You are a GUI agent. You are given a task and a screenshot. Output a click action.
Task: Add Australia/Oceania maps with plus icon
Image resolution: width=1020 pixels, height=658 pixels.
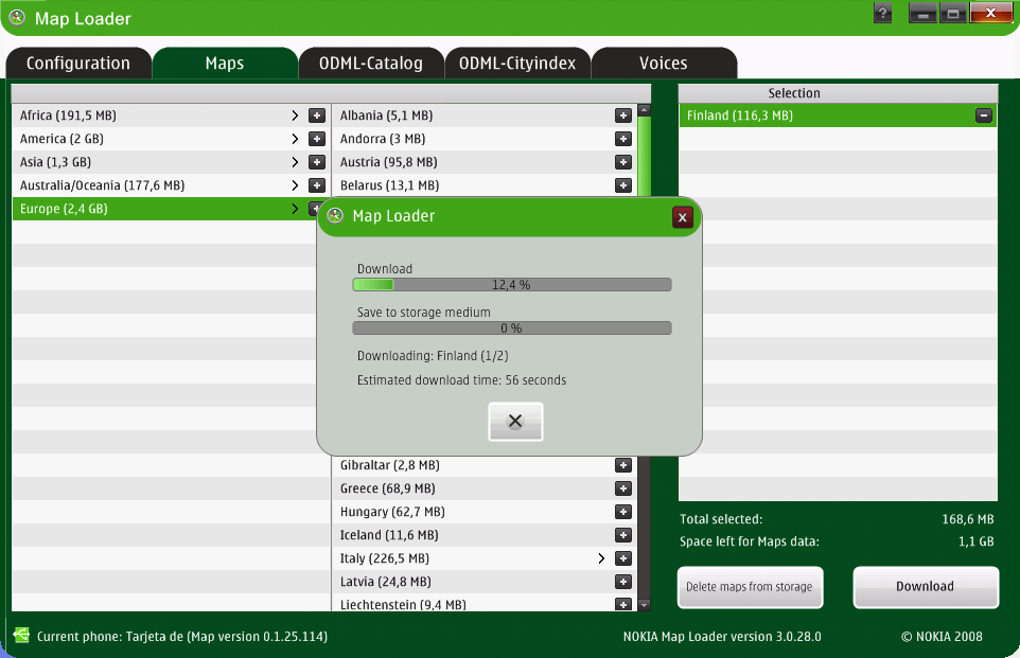(317, 186)
